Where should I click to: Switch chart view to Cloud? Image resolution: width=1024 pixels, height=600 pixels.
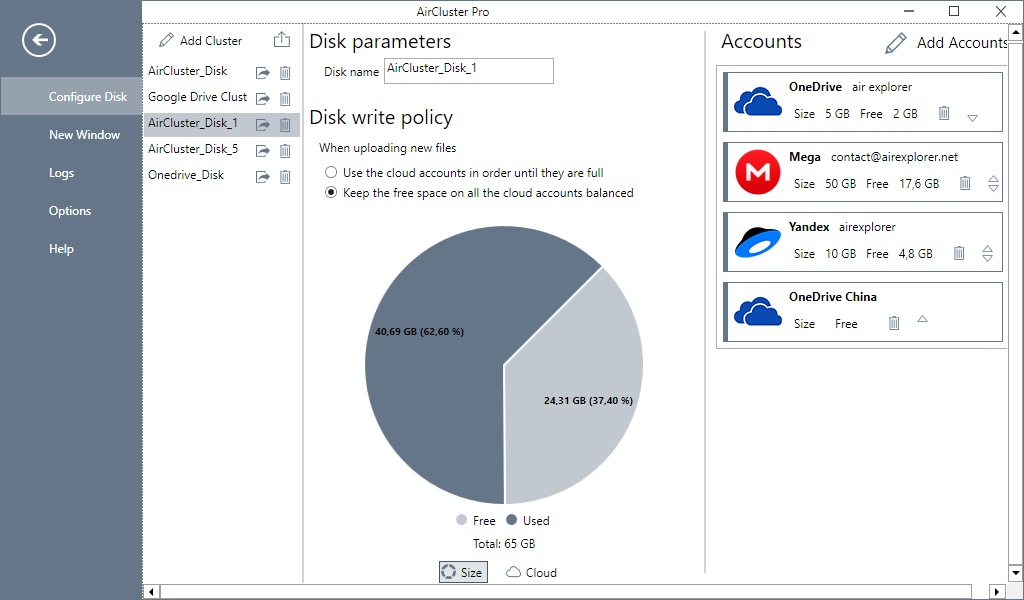pos(532,573)
